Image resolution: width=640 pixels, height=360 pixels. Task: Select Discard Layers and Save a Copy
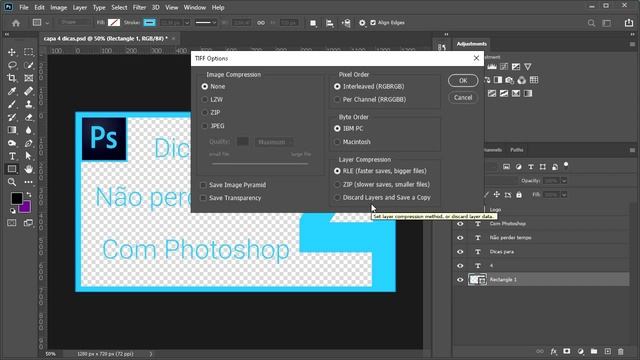(x=337, y=198)
